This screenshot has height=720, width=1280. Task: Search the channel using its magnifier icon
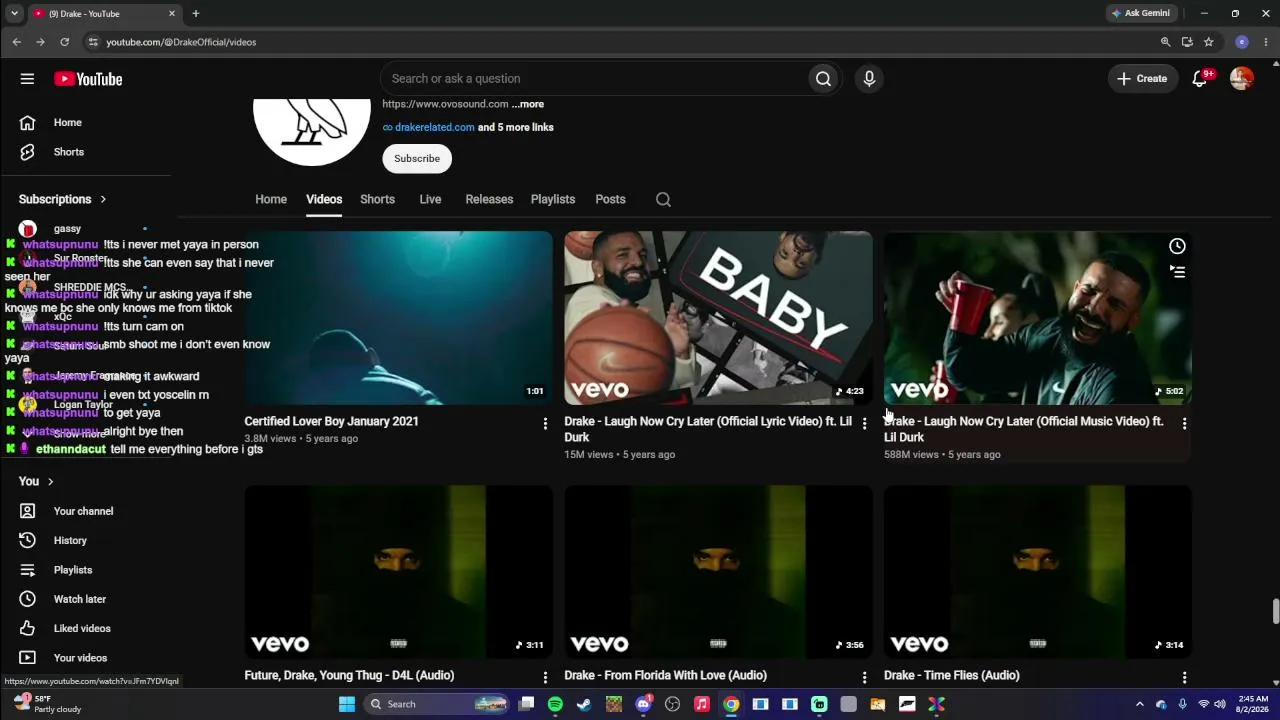coord(663,199)
